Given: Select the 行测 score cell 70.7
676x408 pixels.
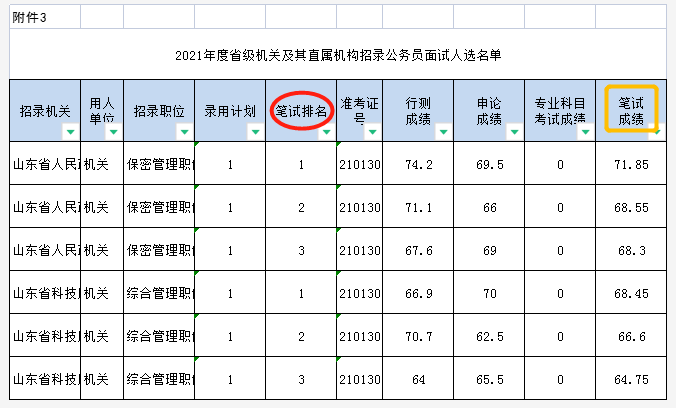Looking at the screenshot, I should tap(419, 336).
